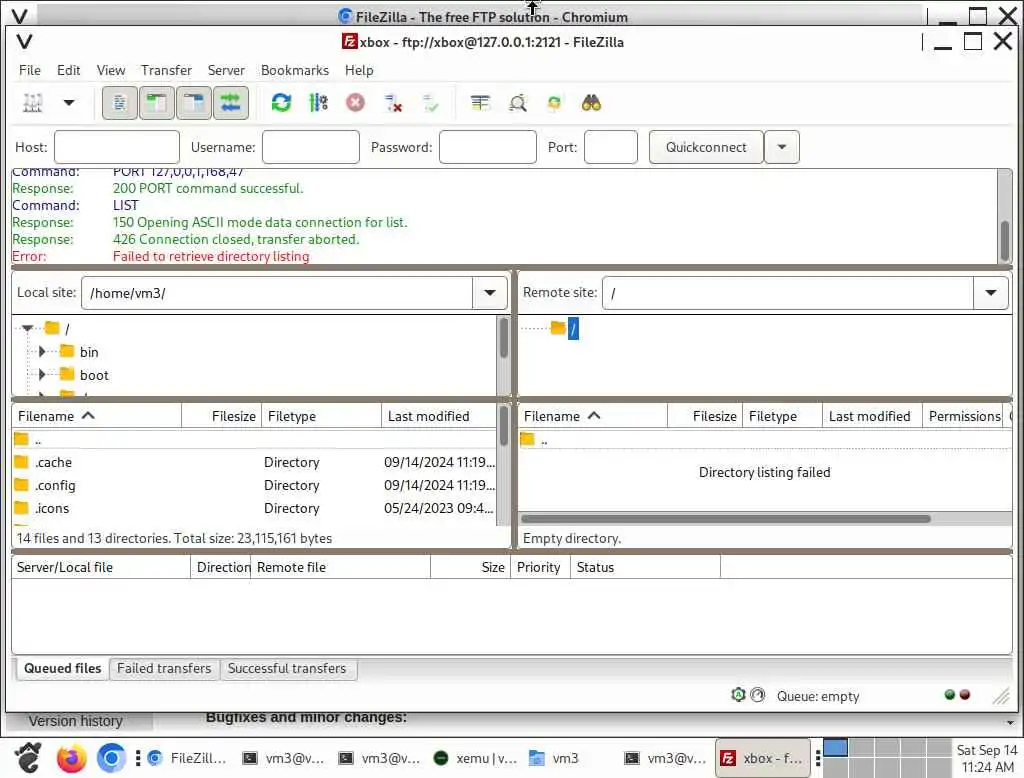The image size is (1024, 778).
Task: Click the Quickconnect button
Action: 706,147
